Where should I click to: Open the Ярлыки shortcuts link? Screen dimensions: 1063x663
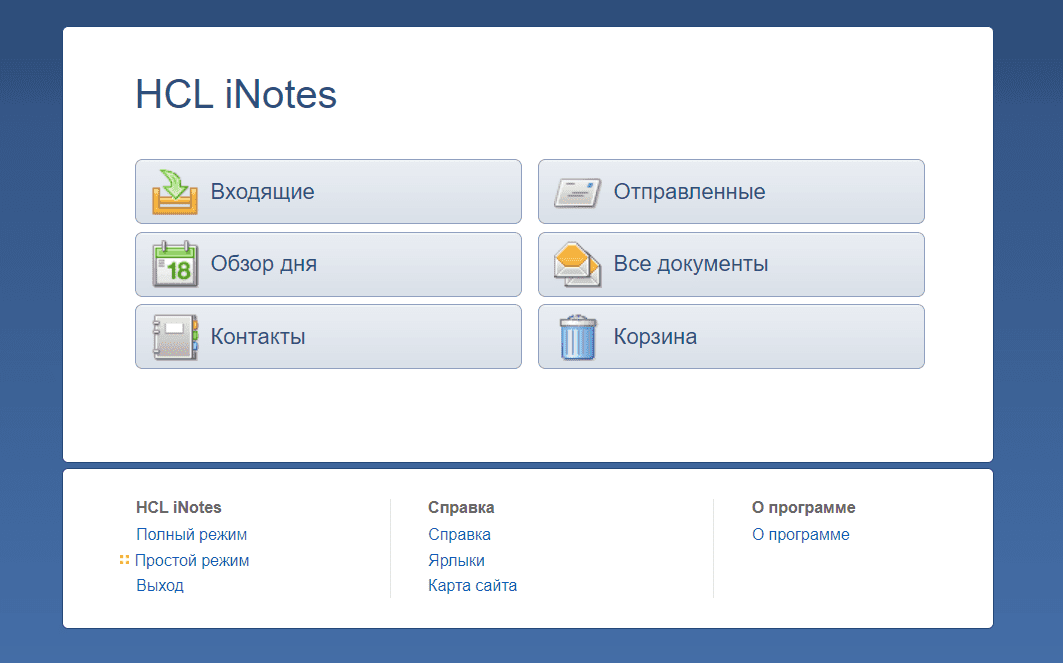(x=456, y=561)
